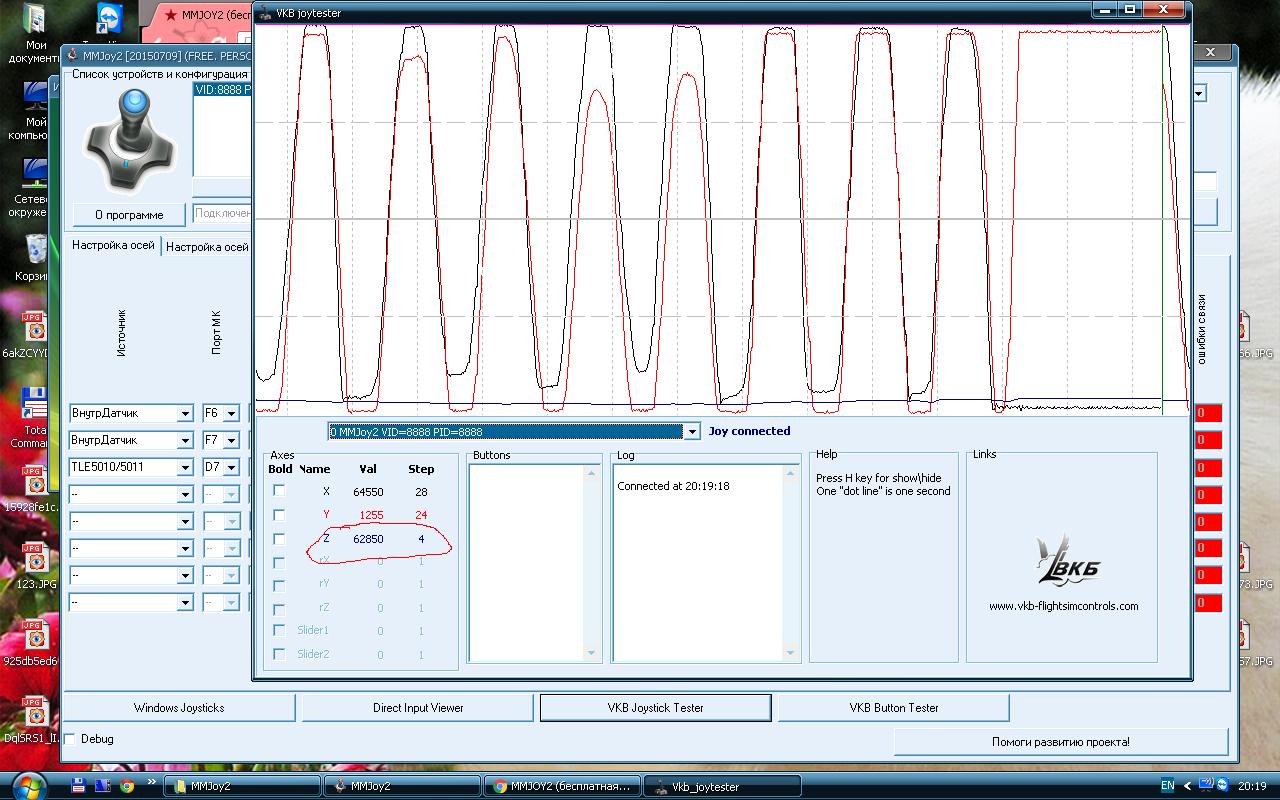Toggle Bold checkbox for Z axis
This screenshot has width=1280, height=800.
pos(279,538)
